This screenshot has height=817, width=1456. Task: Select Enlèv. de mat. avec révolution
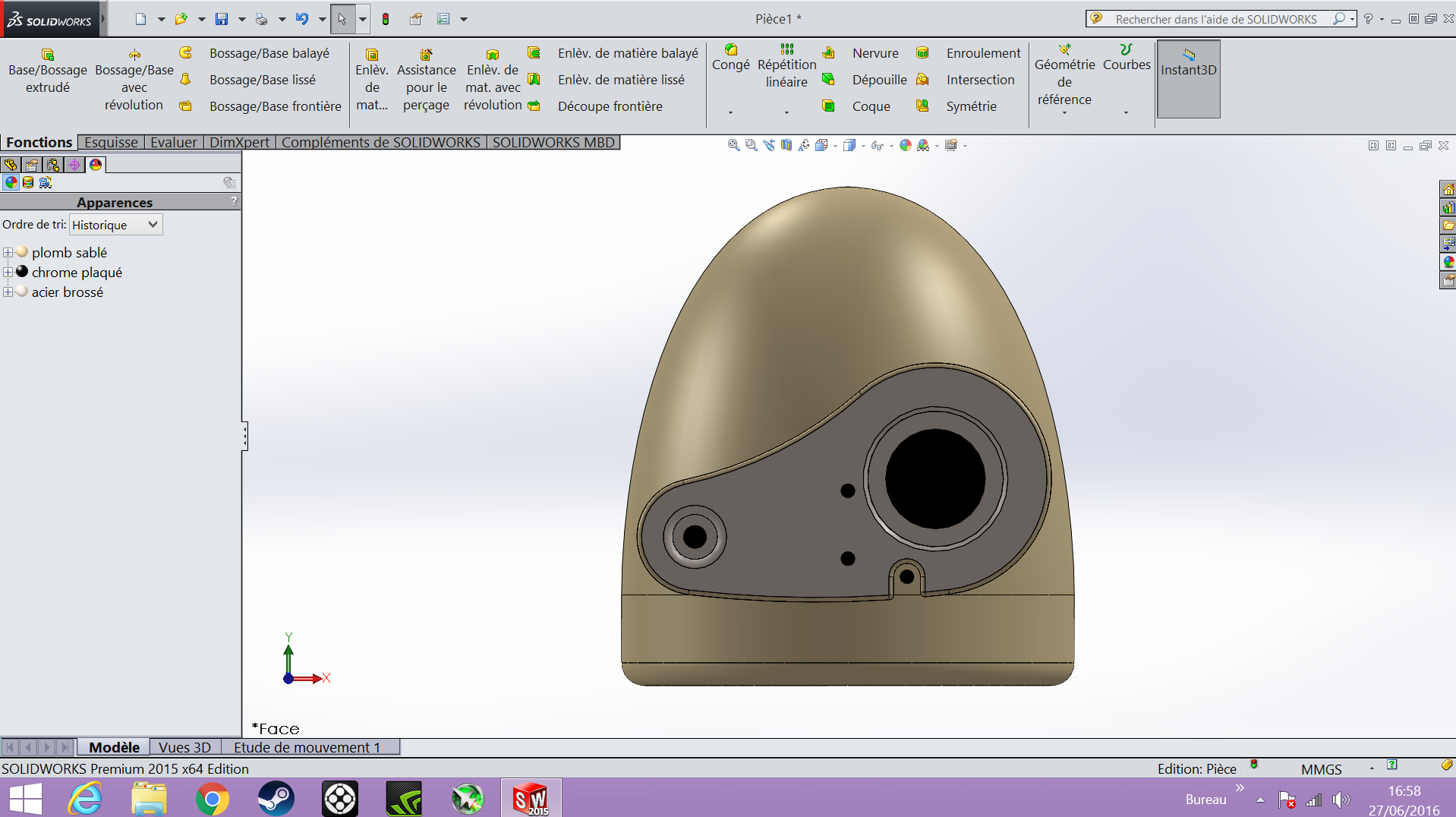493,80
